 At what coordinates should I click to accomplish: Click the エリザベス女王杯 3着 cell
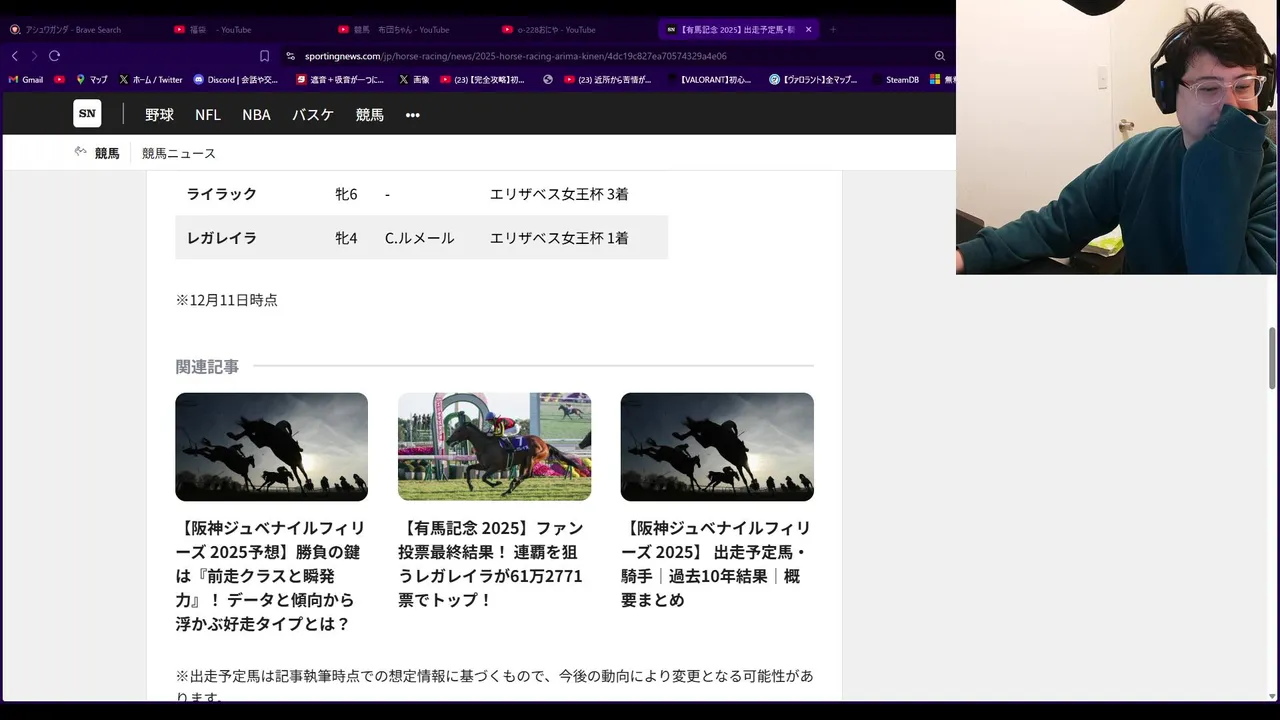(559, 194)
